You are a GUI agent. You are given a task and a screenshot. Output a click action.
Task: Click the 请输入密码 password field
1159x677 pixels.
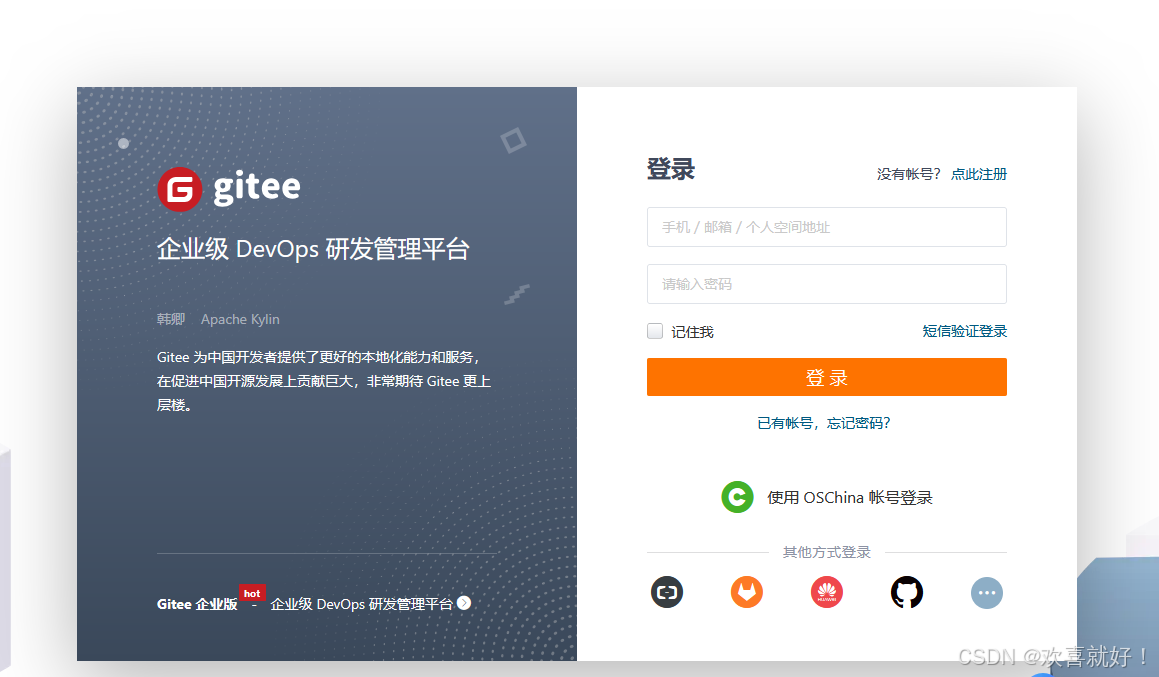tap(827, 284)
